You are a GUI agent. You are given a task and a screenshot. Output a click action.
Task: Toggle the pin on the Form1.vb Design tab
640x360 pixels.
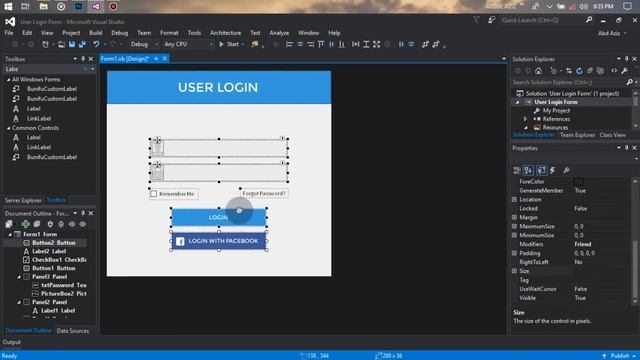click(x=156, y=59)
